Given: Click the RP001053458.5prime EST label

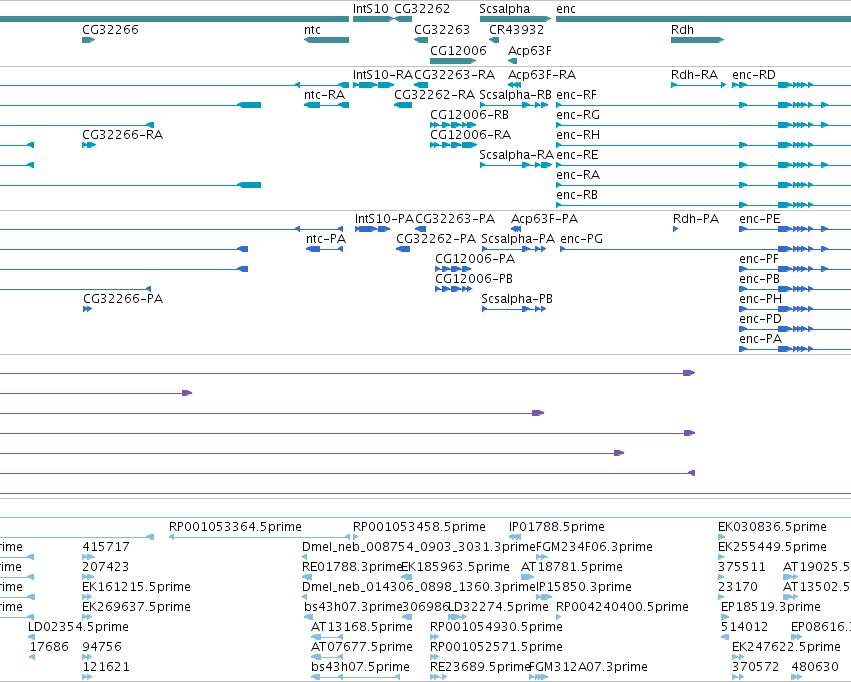Looking at the screenshot, I should coord(419,527).
